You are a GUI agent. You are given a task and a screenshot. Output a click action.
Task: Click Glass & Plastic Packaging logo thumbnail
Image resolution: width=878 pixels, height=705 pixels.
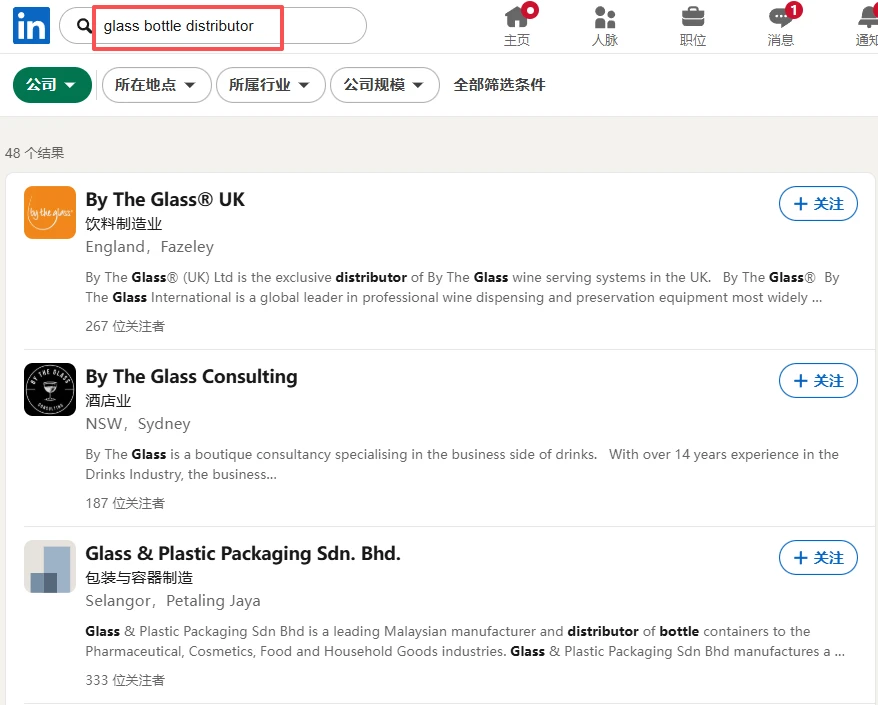pos(50,566)
